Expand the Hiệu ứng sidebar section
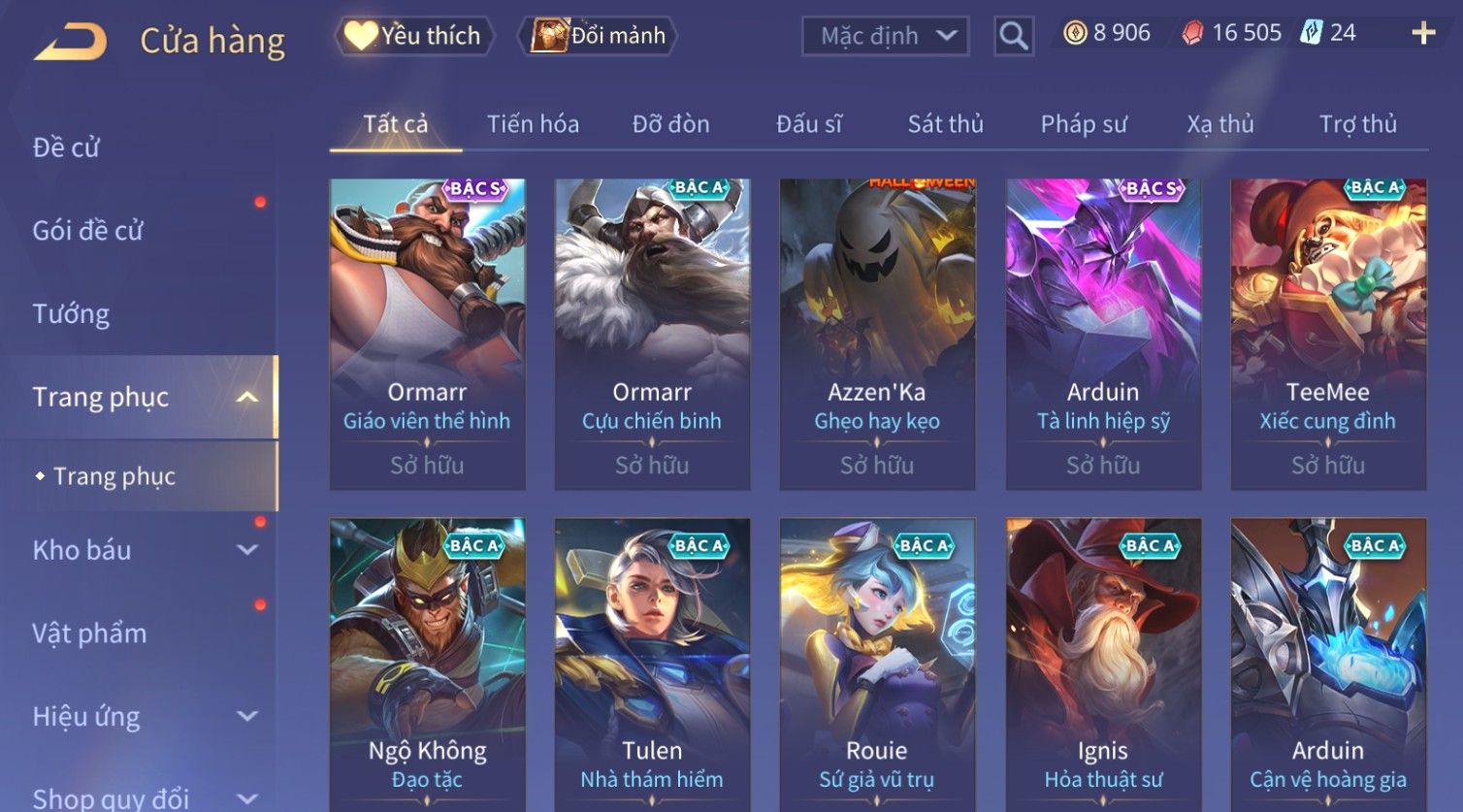The image size is (1463, 812). (247, 716)
